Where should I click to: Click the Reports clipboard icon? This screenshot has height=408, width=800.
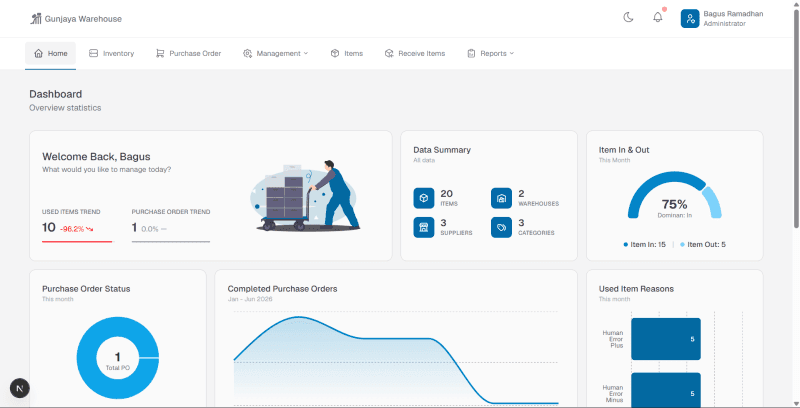tap(471, 54)
